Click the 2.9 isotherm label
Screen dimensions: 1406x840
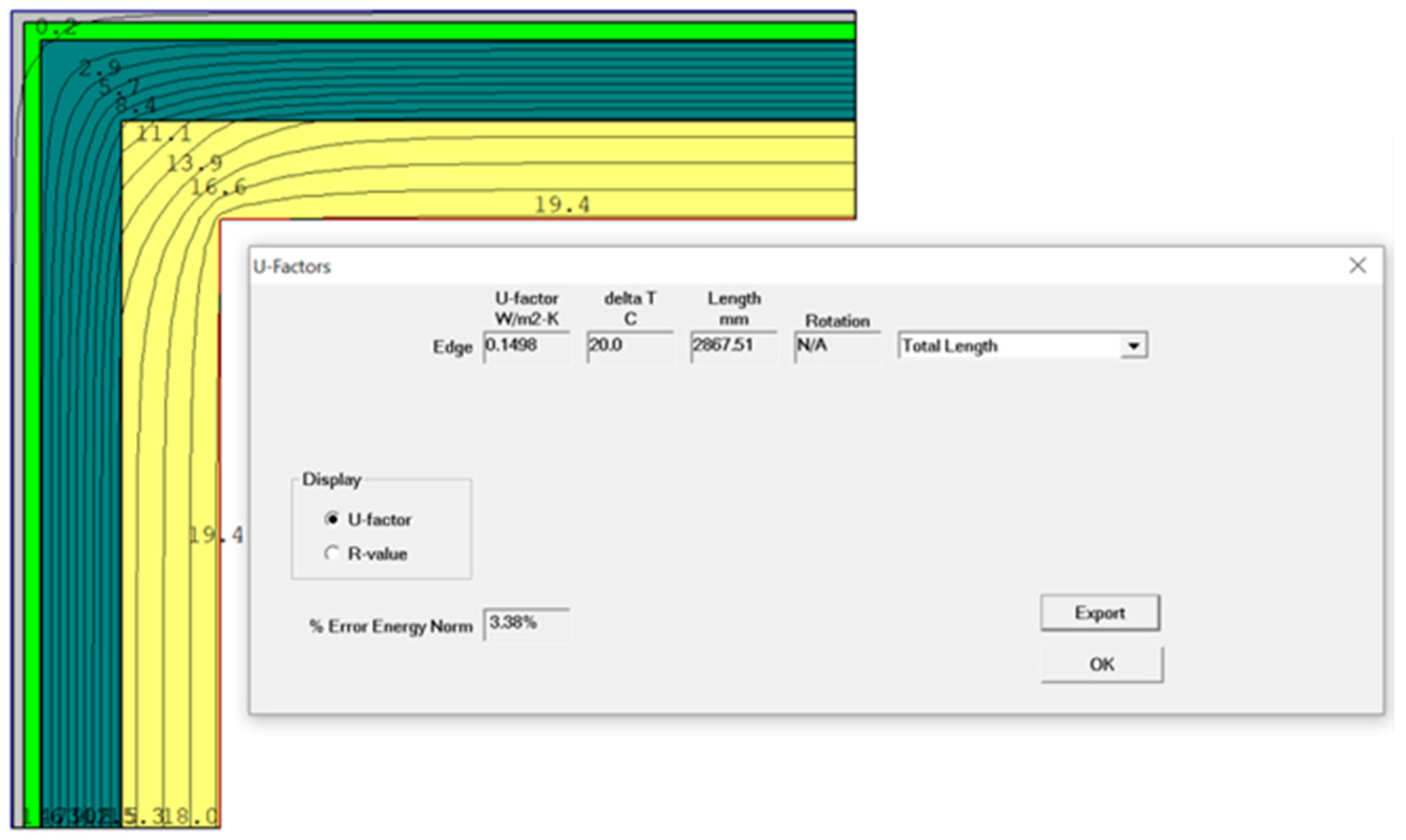pos(99,68)
